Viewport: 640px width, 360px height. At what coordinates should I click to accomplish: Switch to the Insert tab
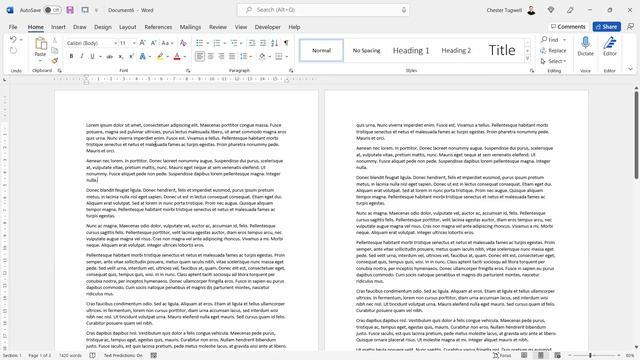[58, 27]
